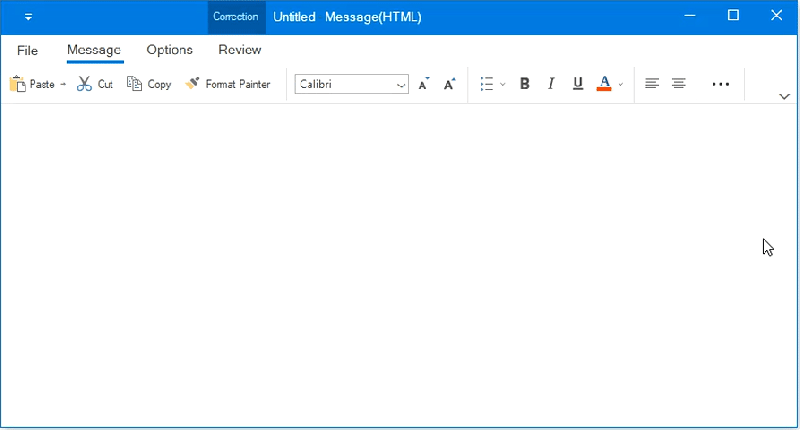The width and height of the screenshot is (800, 430).
Task: Toggle underline formatting
Action: tap(578, 84)
